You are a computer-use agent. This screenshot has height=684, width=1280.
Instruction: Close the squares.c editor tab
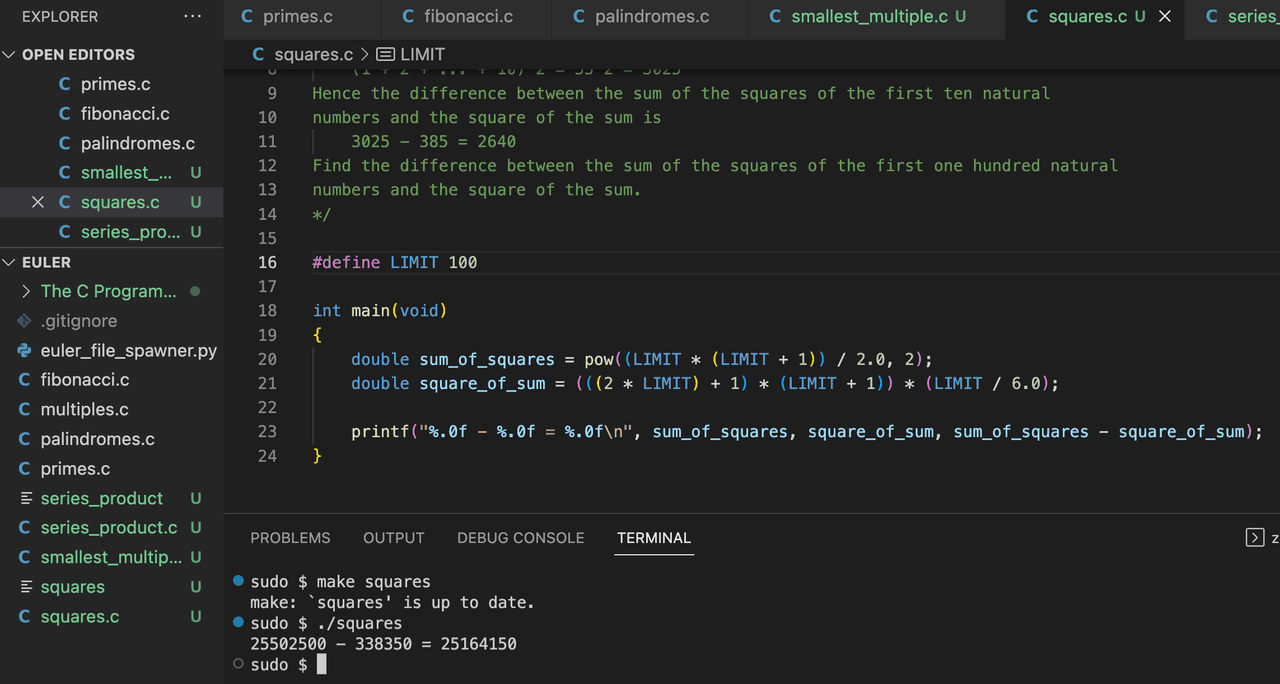click(1164, 17)
